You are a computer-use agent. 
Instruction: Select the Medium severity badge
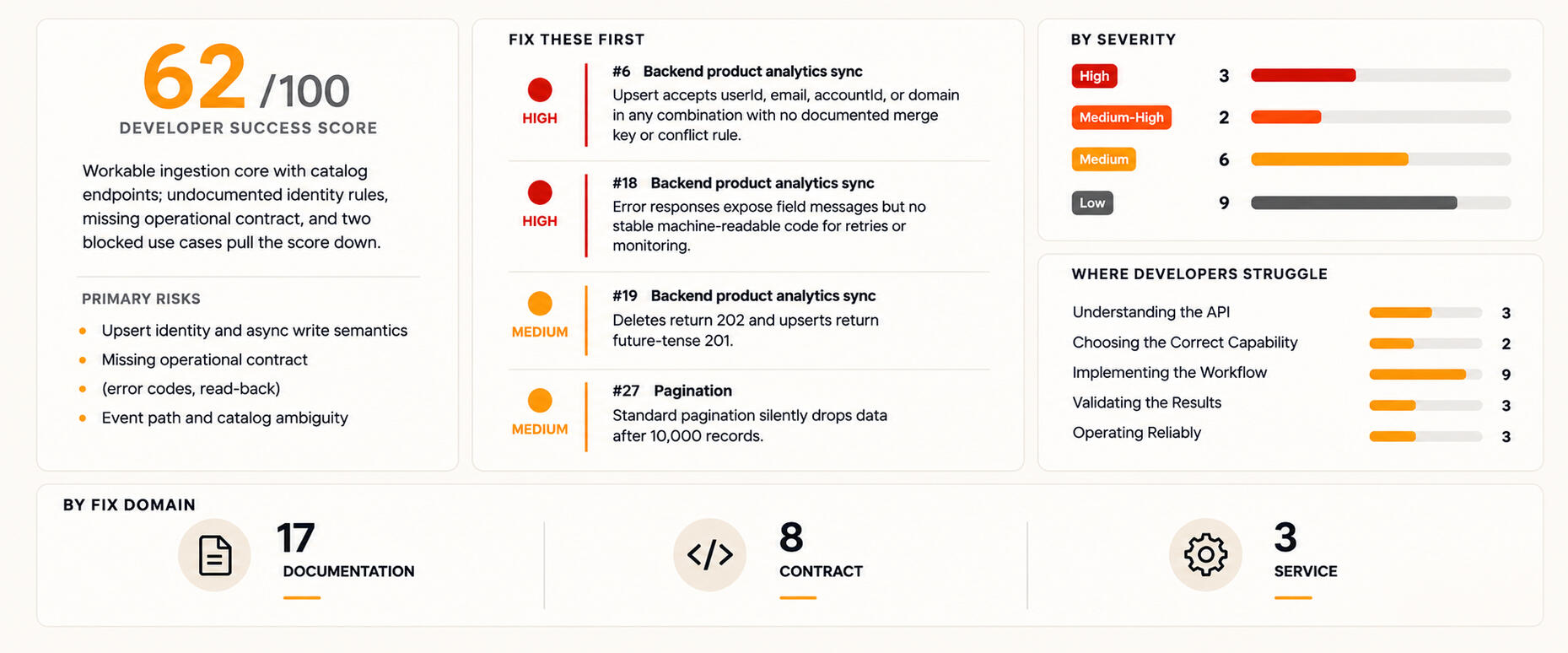click(1103, 159)
